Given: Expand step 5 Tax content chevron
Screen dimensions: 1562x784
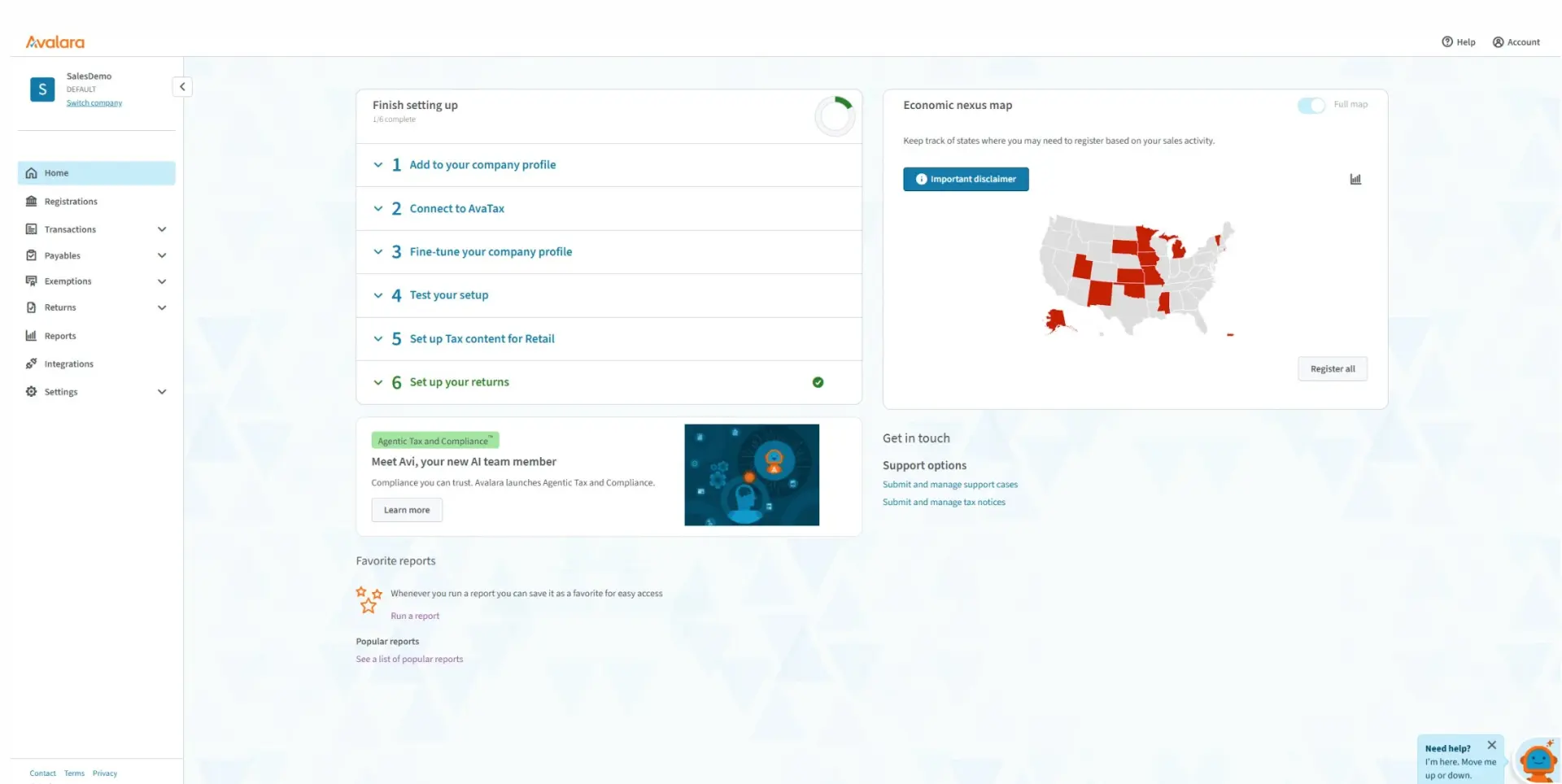Looking at the screenshot, I should (377, 338).
